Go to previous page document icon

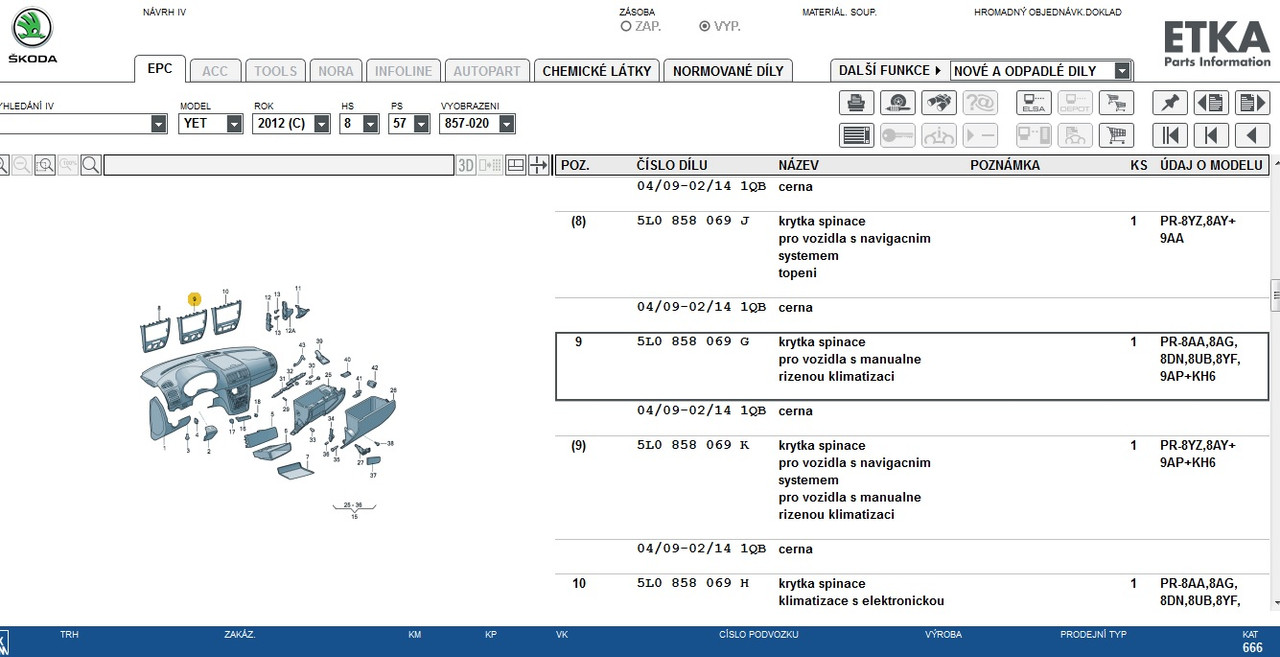point(1211,103)
